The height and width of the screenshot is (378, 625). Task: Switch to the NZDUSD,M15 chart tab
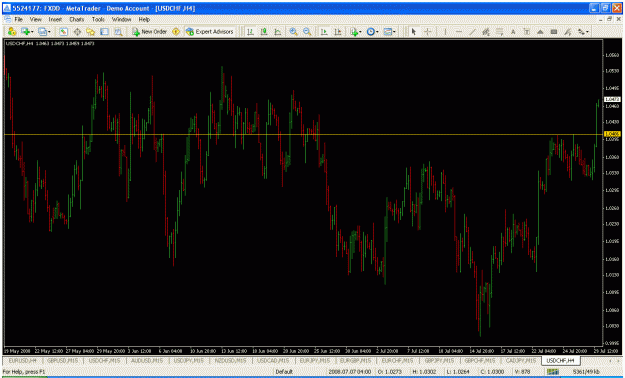tap(231, 360)
